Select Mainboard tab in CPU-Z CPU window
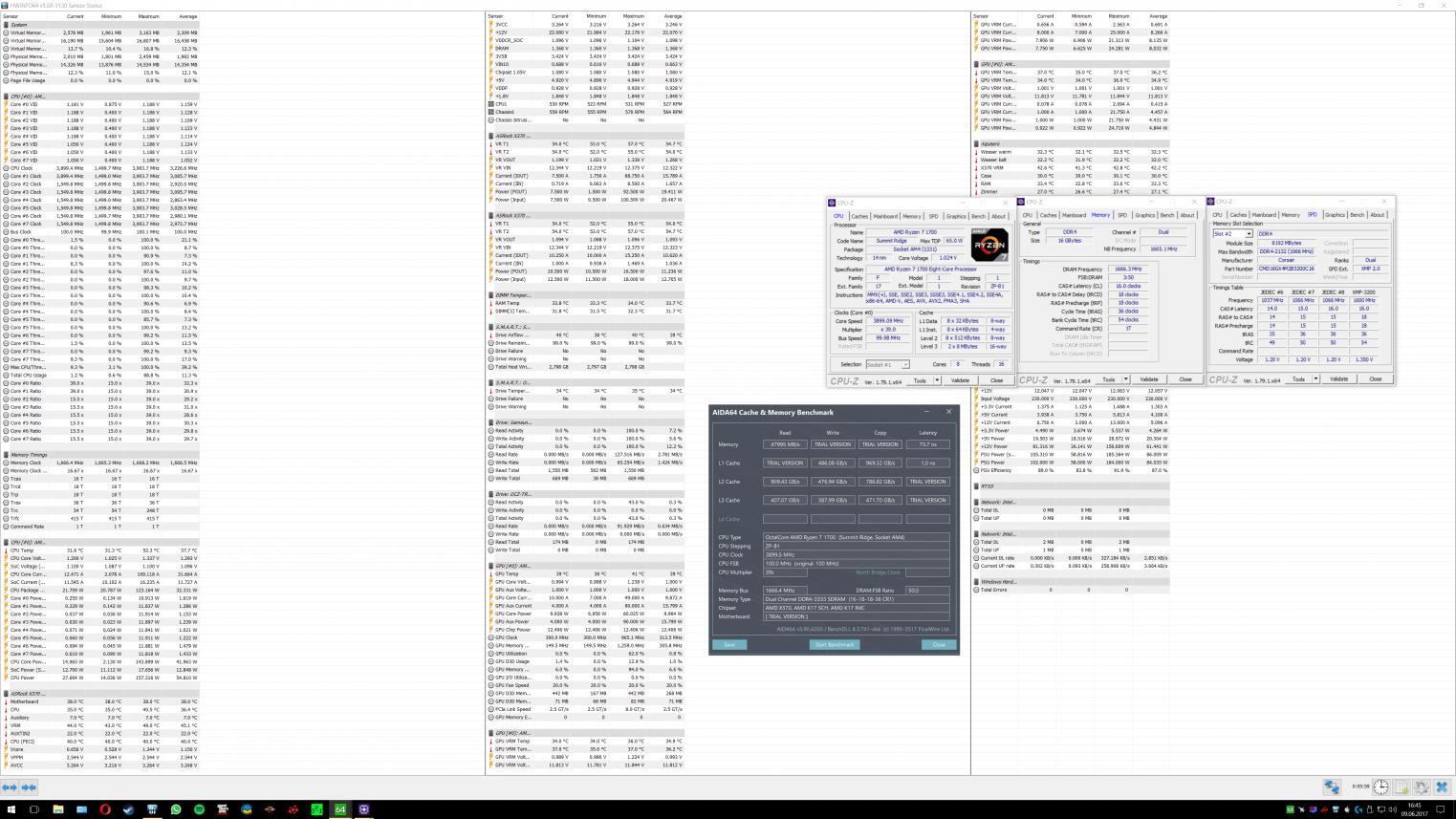1456x819 pixels. pos(885,216)
